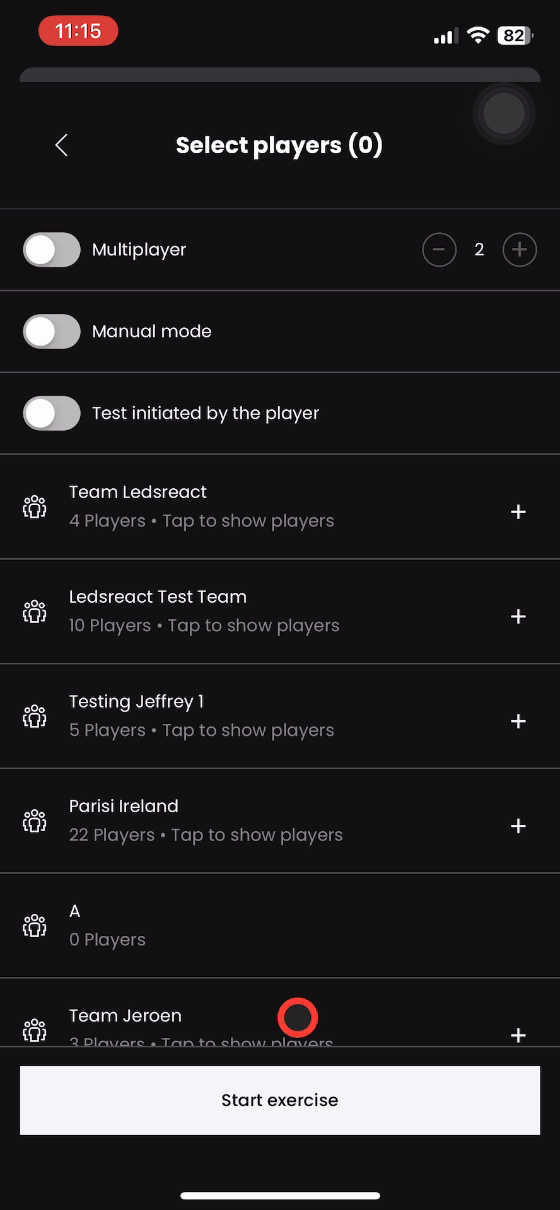Add Ledsreact Test Team with plus icon
Viewport: 560px width, 1210px height.
(x=518, y=617)
